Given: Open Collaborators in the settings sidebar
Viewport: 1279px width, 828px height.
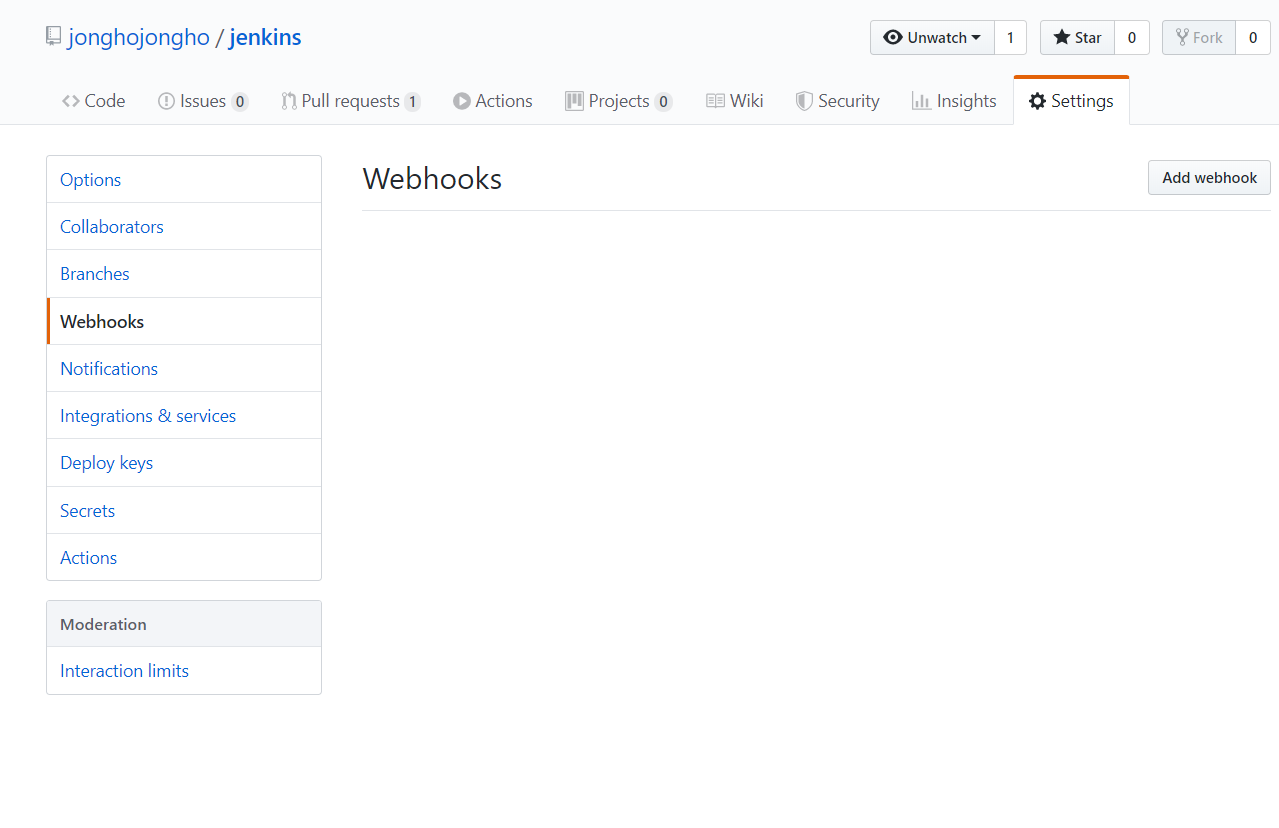Looking at the screenshot, I should 184,227.
